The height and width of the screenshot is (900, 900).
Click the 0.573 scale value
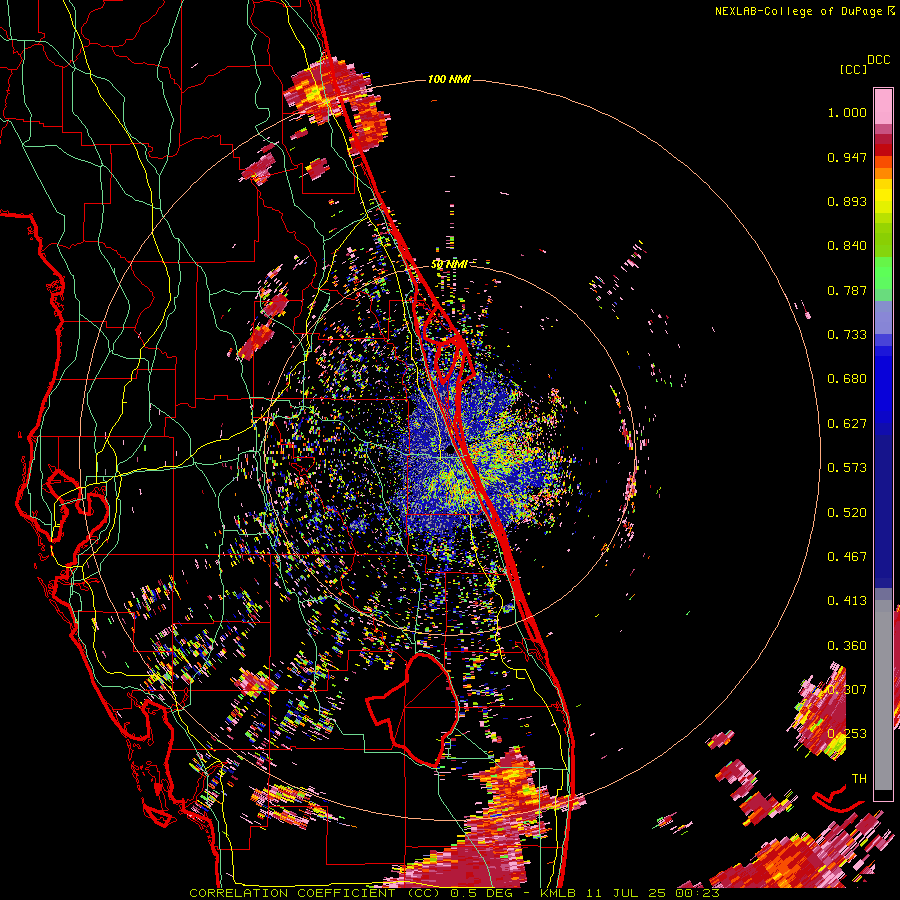(847, 468)
